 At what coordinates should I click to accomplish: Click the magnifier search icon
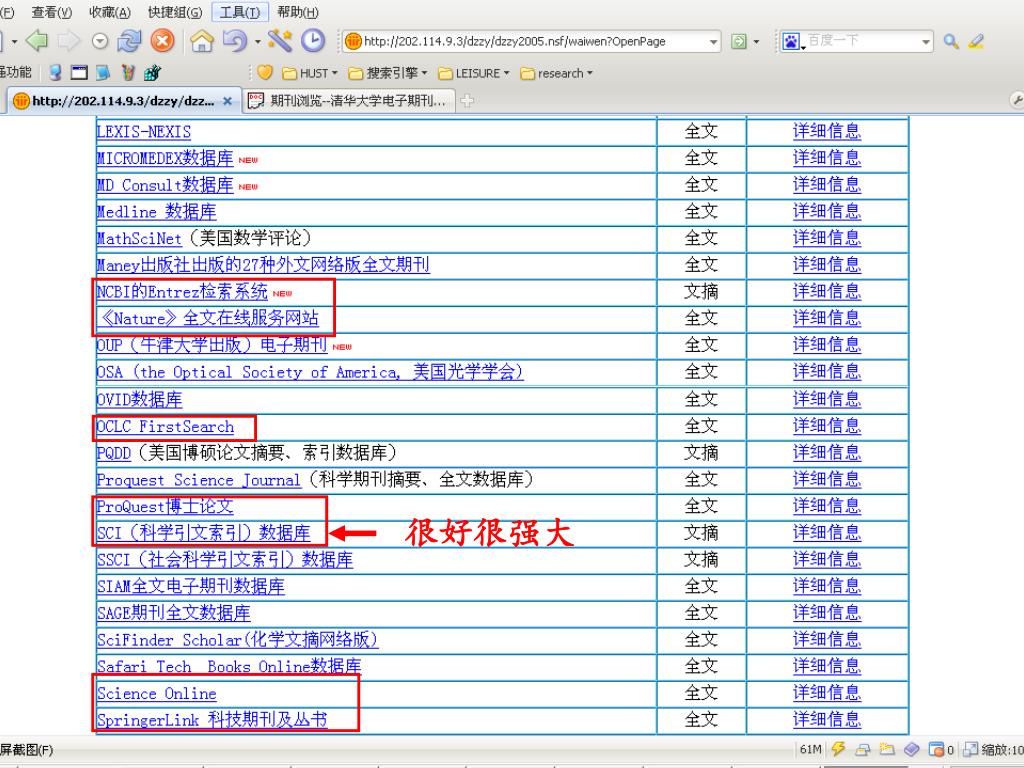tap(951, 42)
